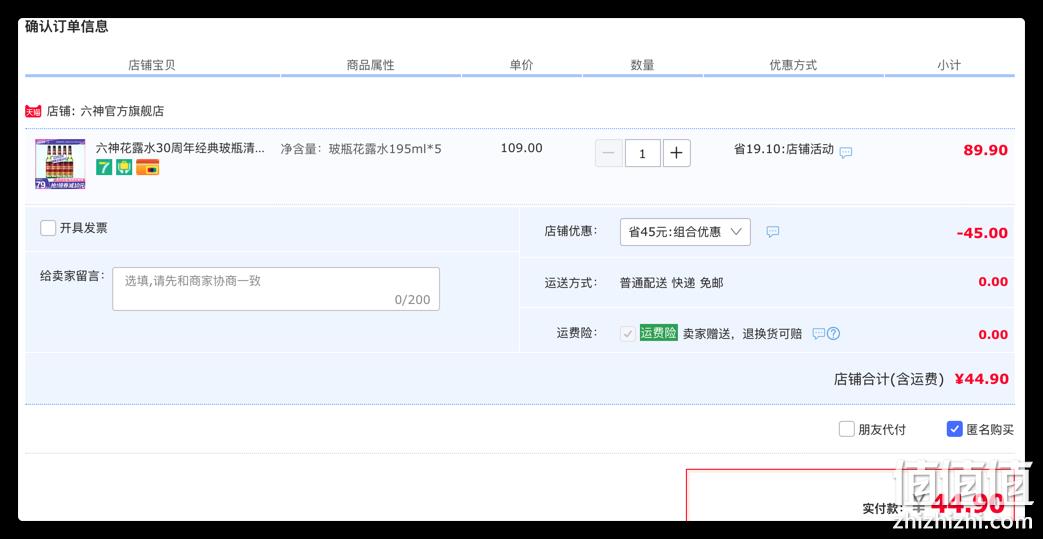Click the 店铺宝贝 column header
This screenshot has width=1043, height=539.
(152, 65)
